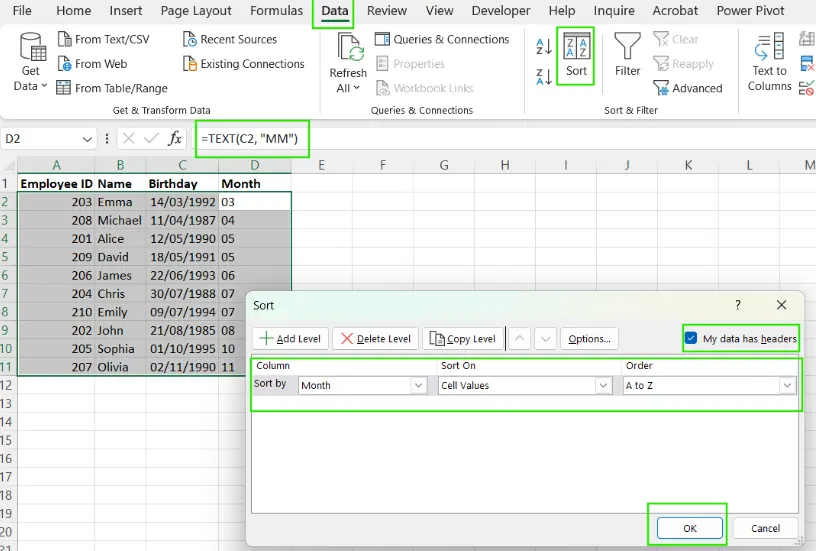This screenshot has width=816, height=551.
Task: Expand the Name Box dropdown arrow
Action: [x=89, y=139]
